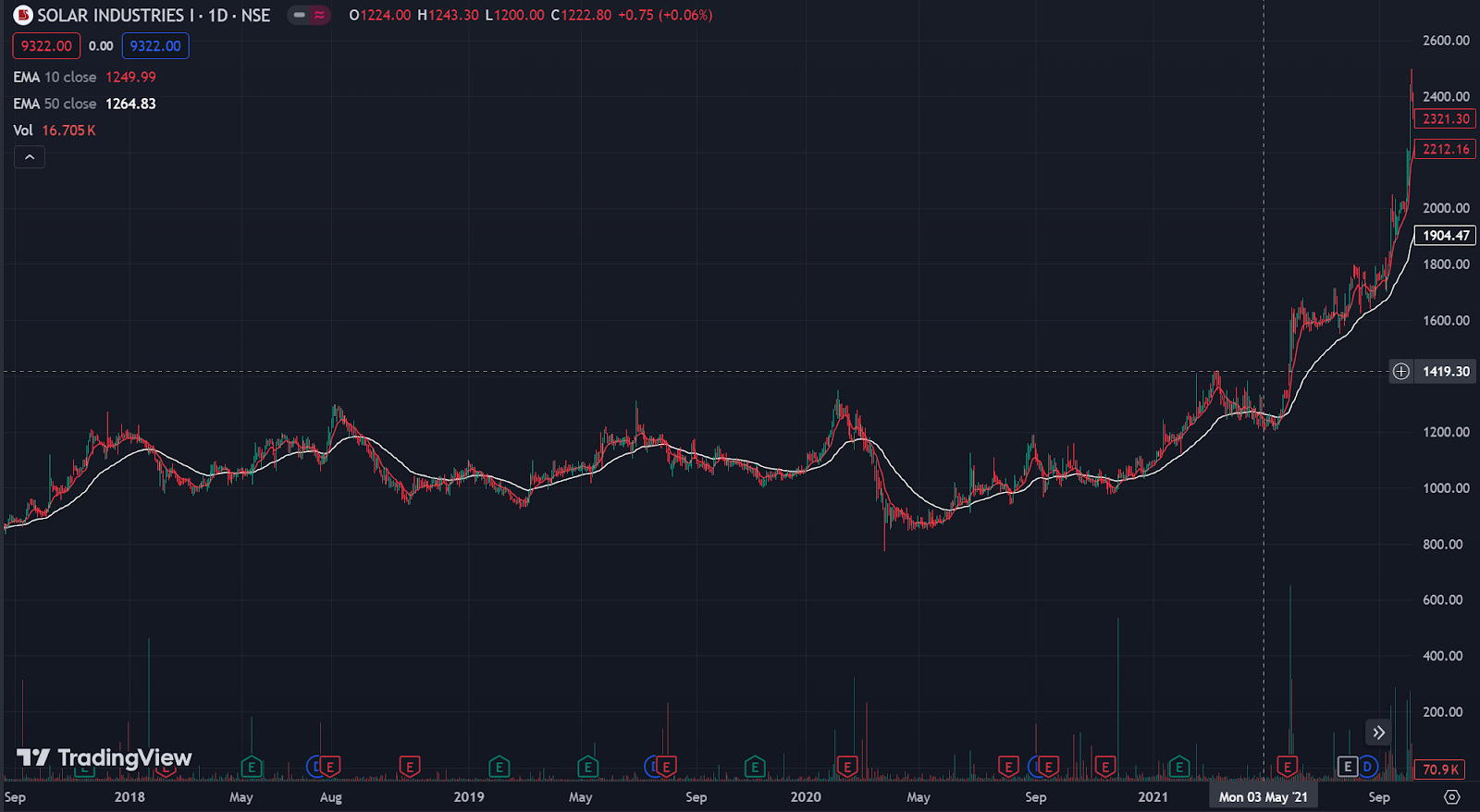Click the Solar Industries symbol logo

pos(23,15)
